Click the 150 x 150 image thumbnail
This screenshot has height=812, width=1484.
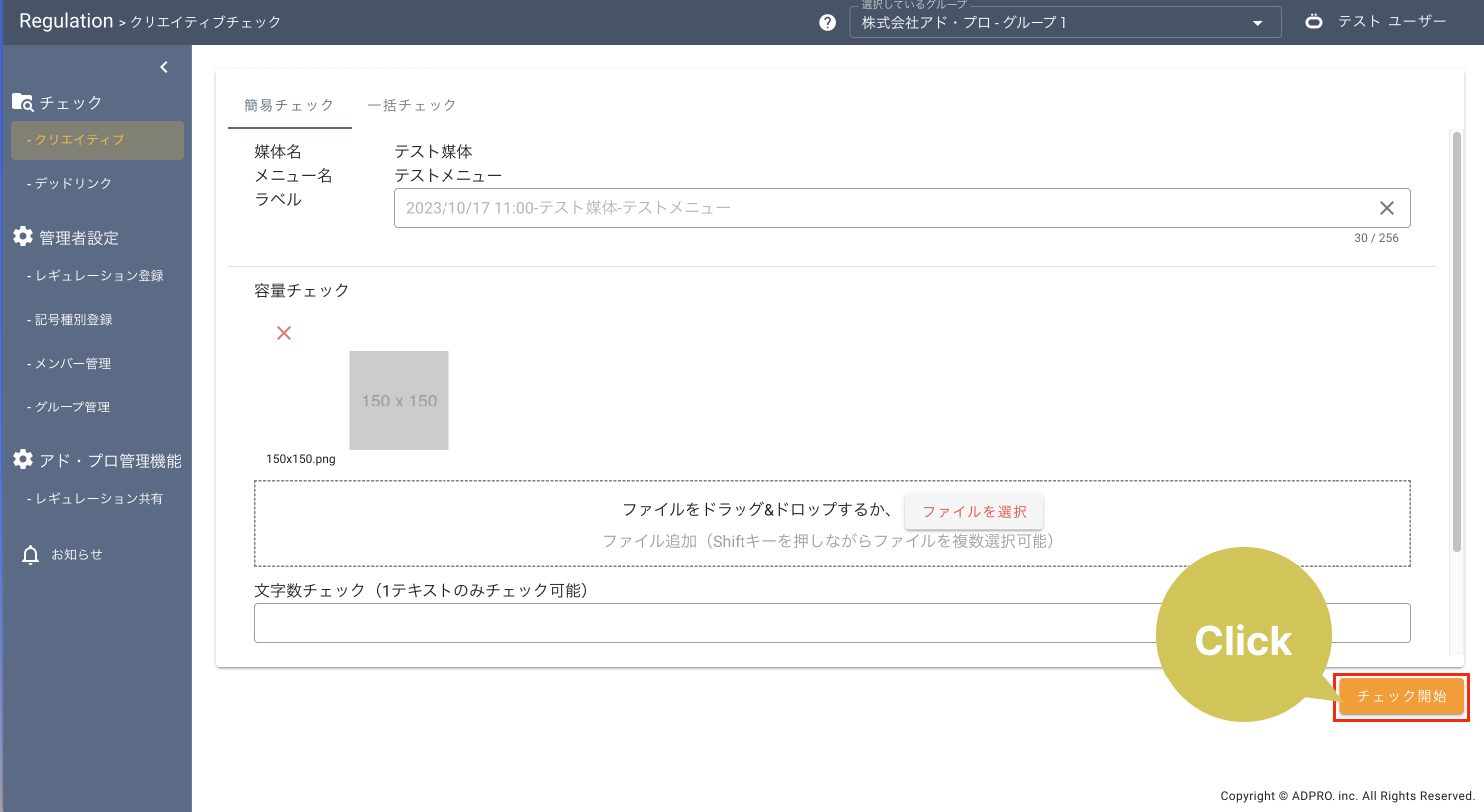[x=399, y=401]
